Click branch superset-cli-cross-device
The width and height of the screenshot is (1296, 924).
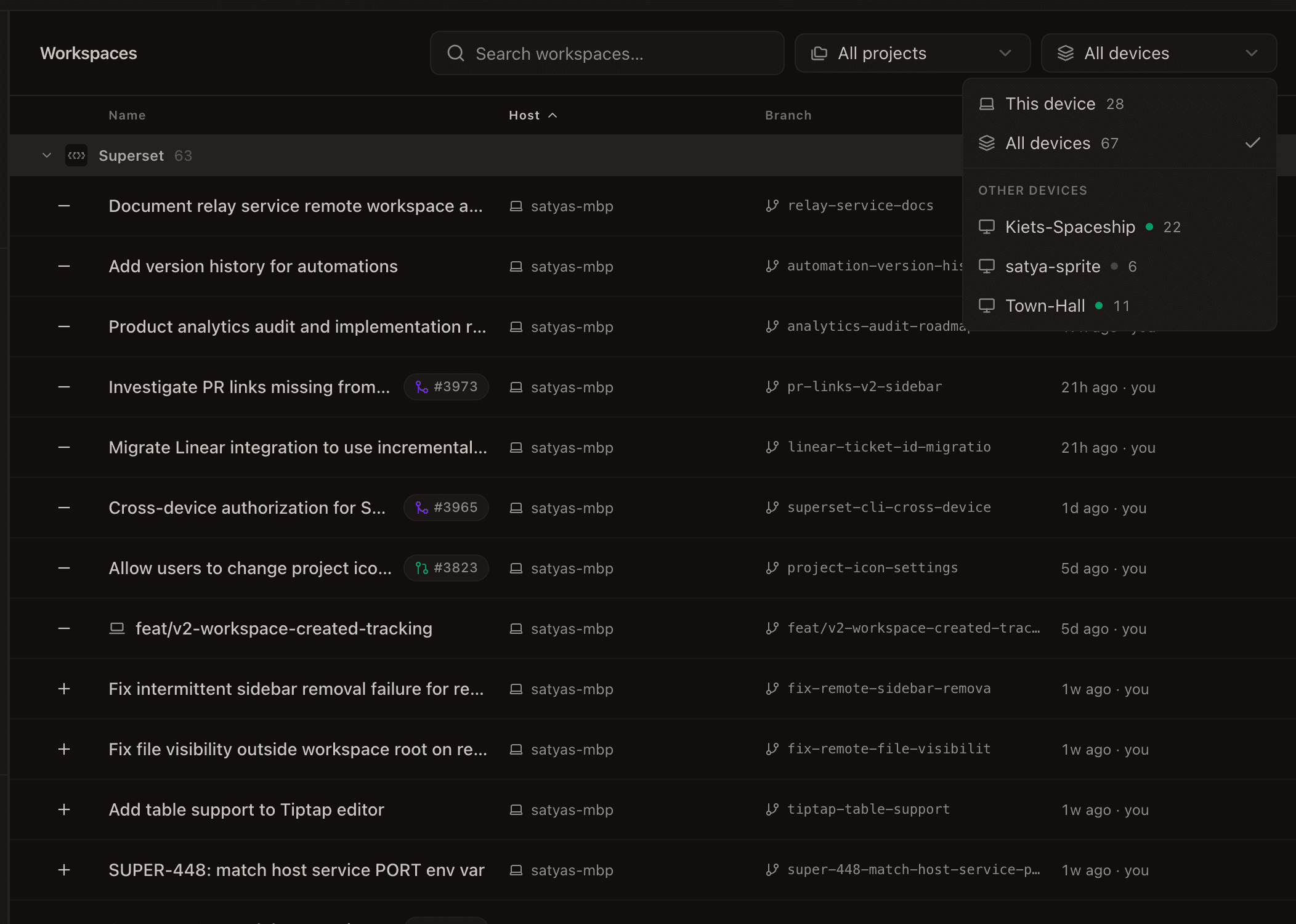coord(889,508)
